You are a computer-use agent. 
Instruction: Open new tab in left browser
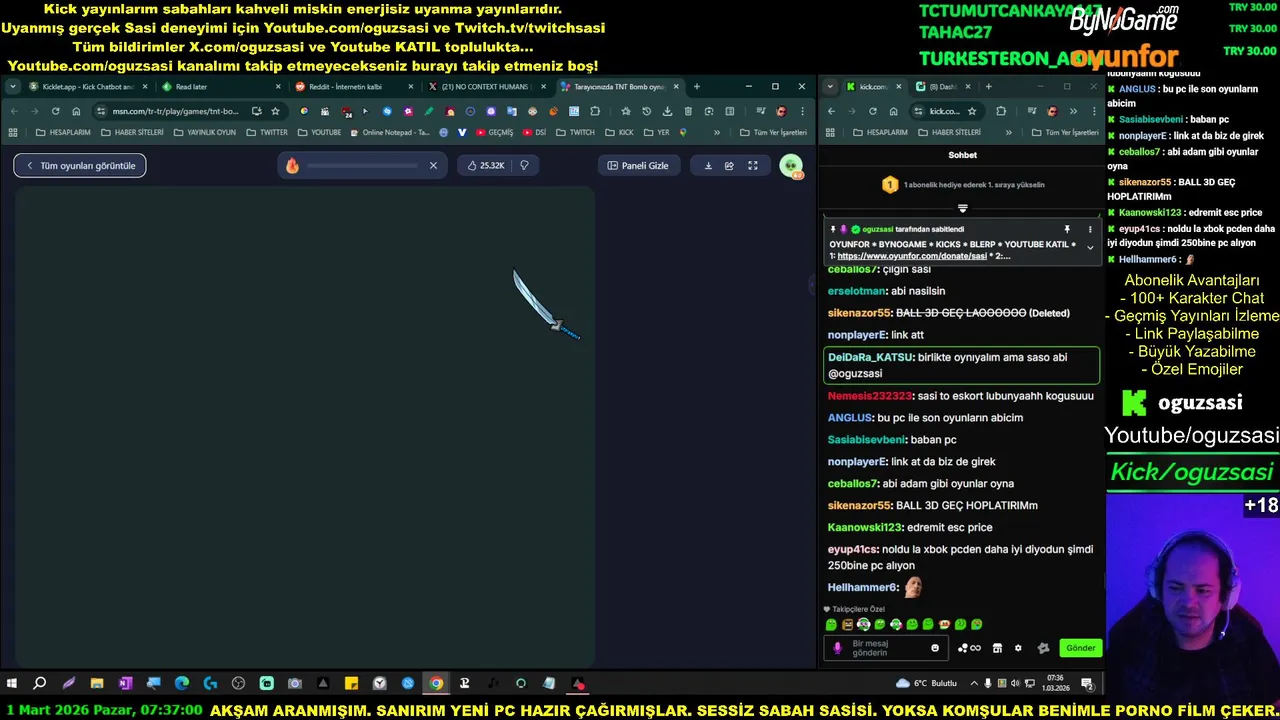697,87
